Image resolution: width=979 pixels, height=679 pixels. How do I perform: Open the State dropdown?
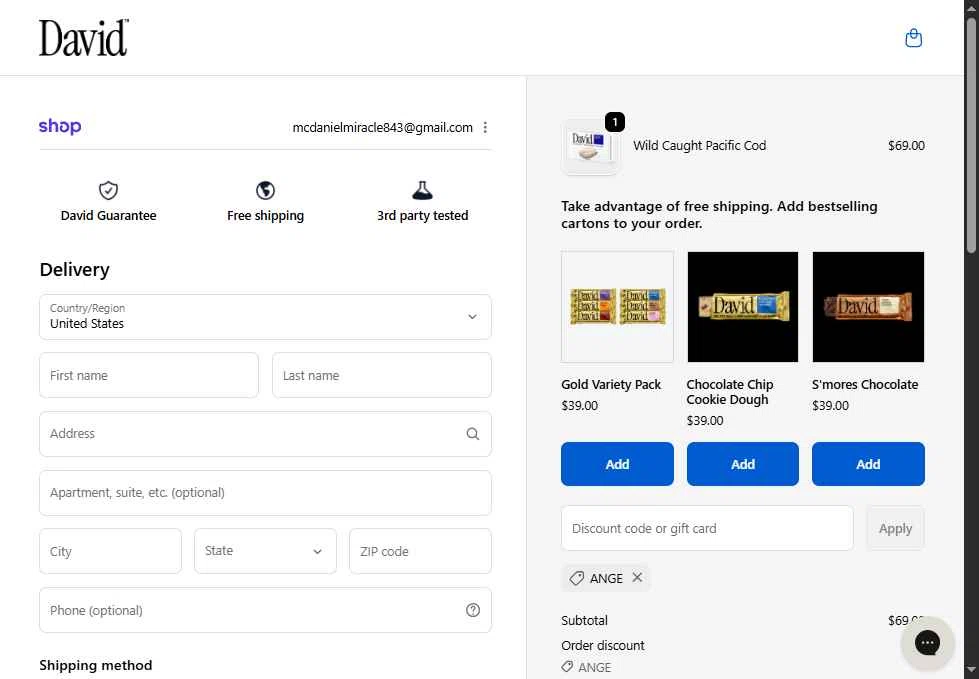(x=265, y=551)
